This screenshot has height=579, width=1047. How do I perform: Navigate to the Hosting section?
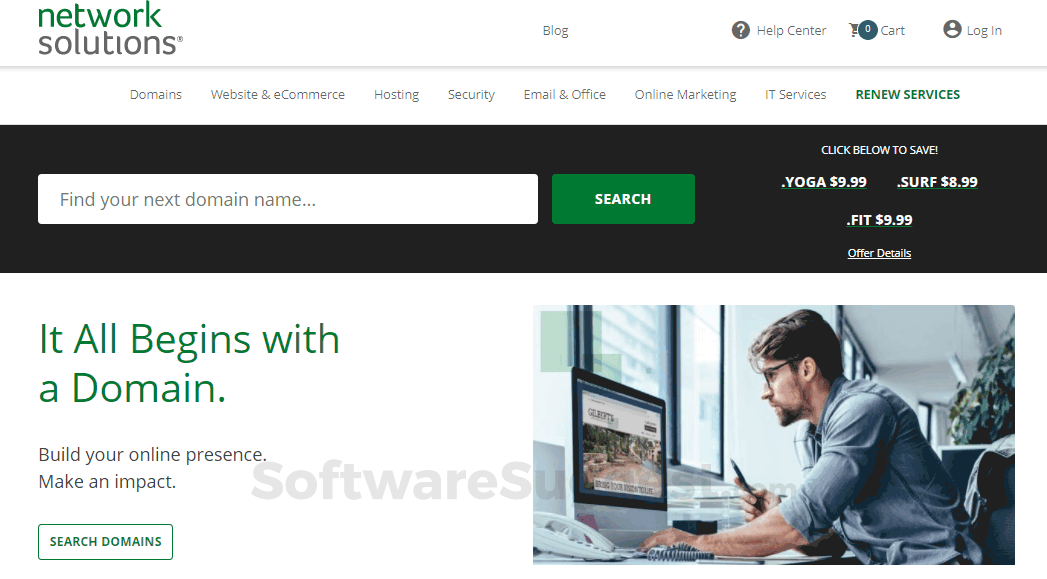pyautogui.click(x=396, y=94)
